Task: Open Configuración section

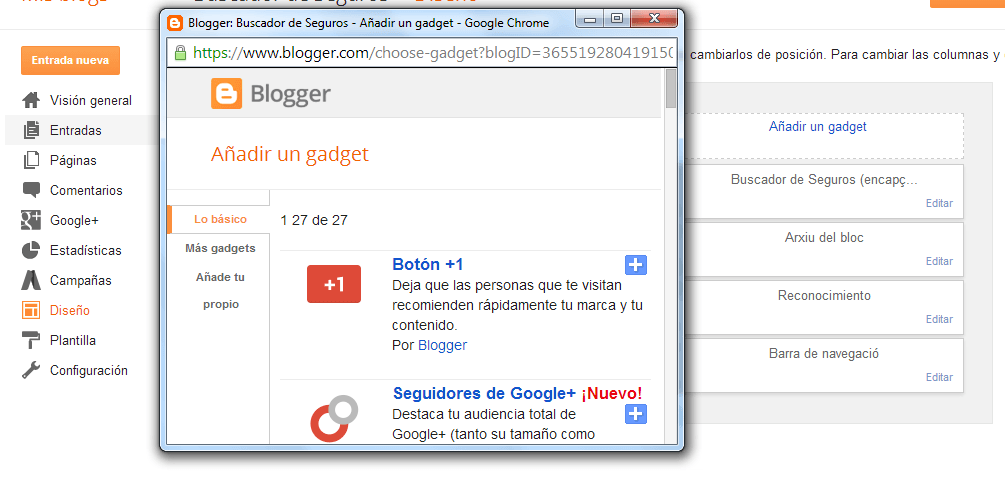Action: pyautogui.click(x=88, y=371)
